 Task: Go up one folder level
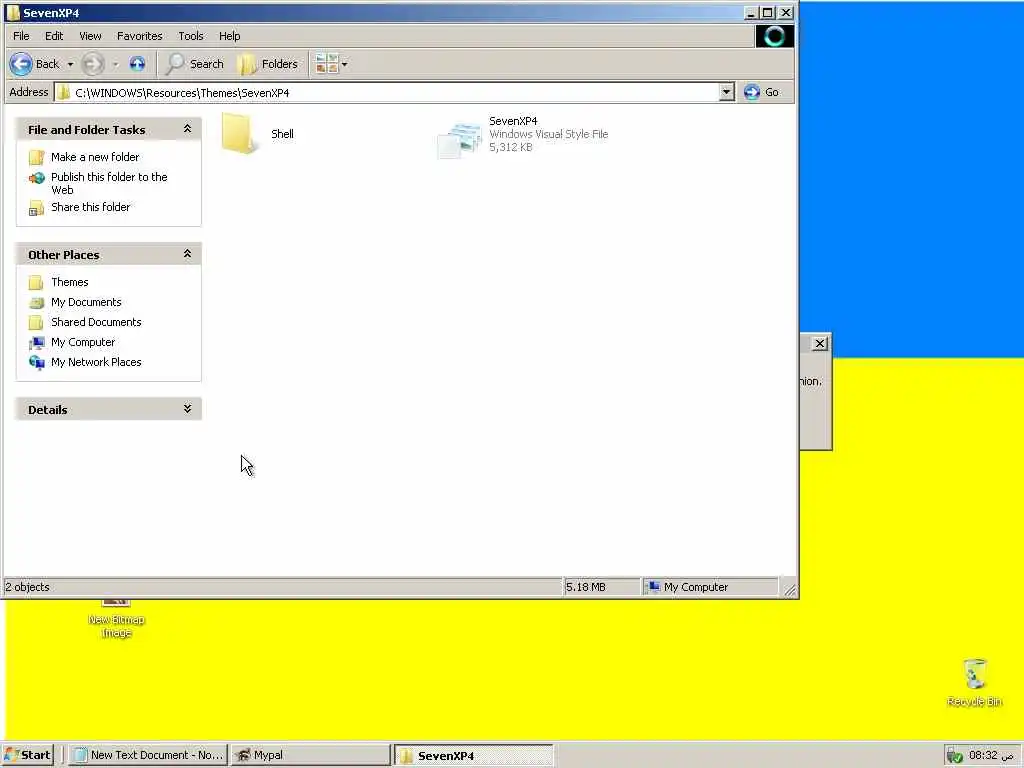pos(137,64)
